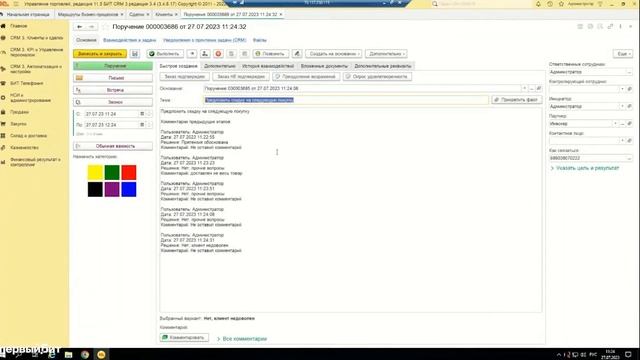Viewport: 640px width, 360px height.
Task: Select the Письмо interaction type
Action: point(113,78)
